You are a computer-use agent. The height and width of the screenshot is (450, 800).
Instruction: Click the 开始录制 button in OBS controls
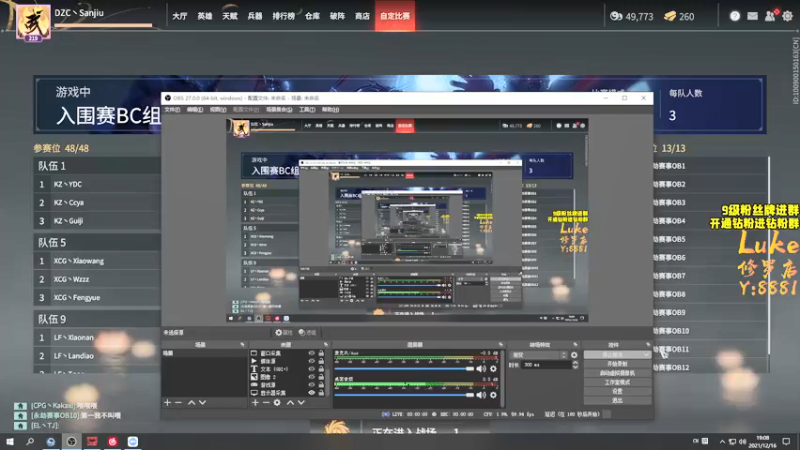617,364
